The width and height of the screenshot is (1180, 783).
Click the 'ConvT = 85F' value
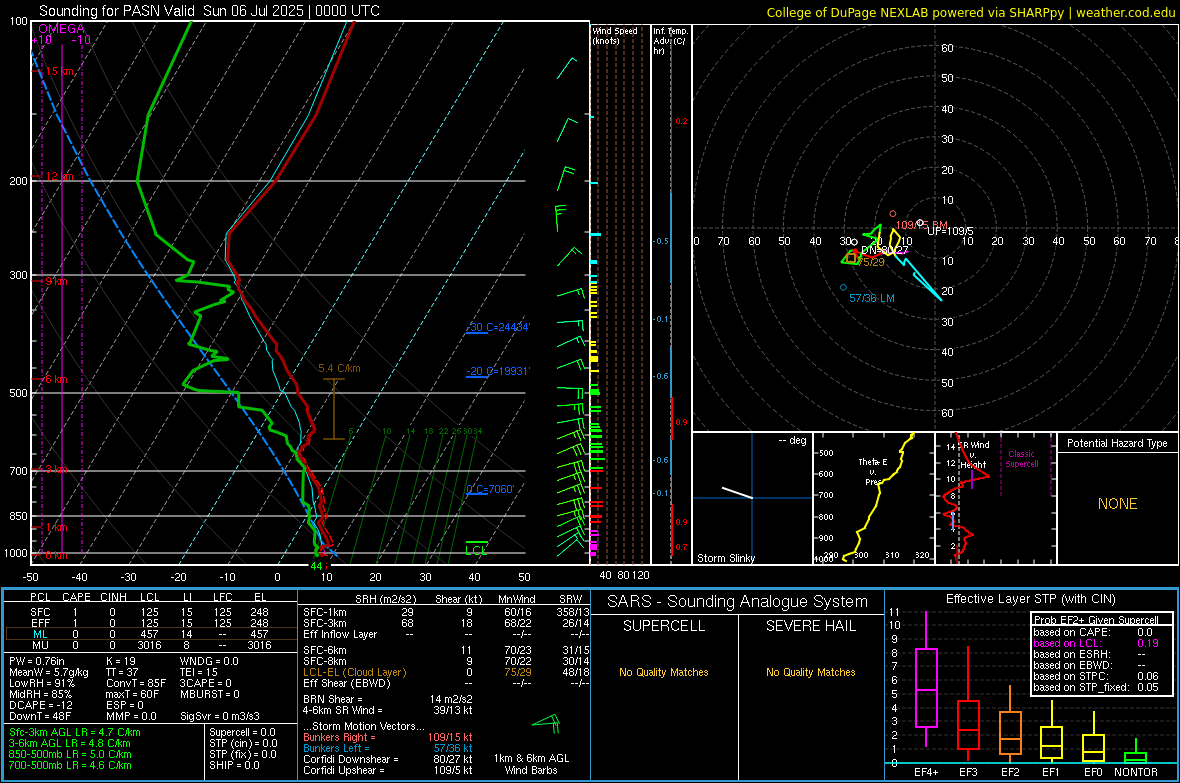tap(136, 684)
